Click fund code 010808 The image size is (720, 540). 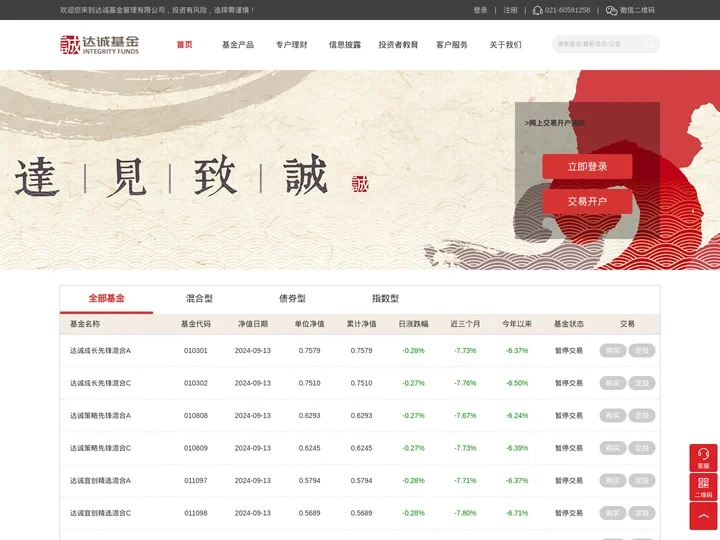(x=196, y=416)
